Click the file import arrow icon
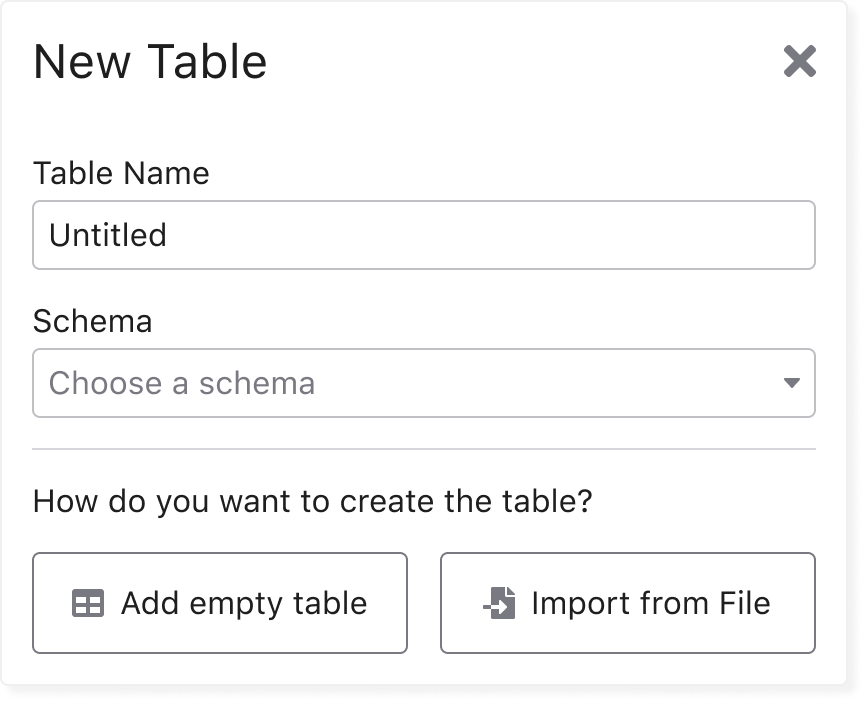This screenshot has height=702, width=864. click(x=499, y=603)
